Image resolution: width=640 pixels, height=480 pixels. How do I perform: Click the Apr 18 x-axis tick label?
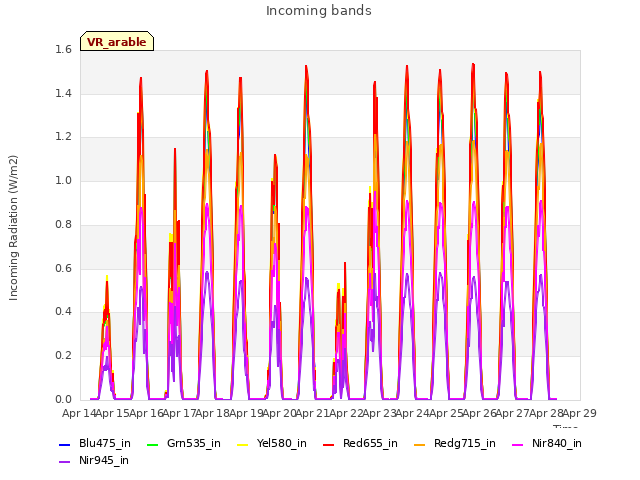(x=212, y=413)
